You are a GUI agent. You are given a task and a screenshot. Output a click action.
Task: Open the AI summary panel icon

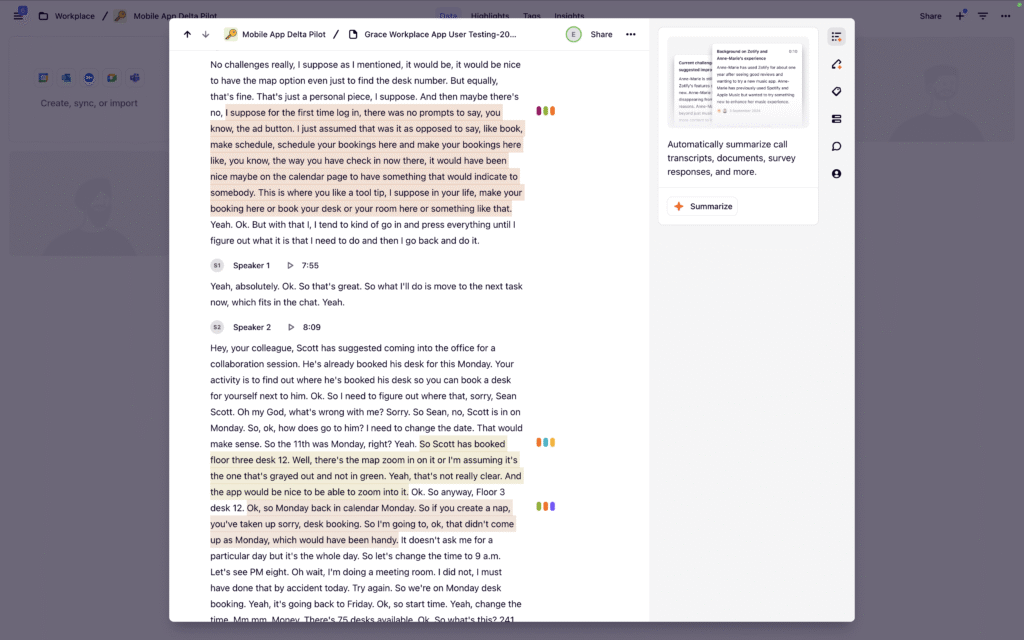[x=836, y=37]
